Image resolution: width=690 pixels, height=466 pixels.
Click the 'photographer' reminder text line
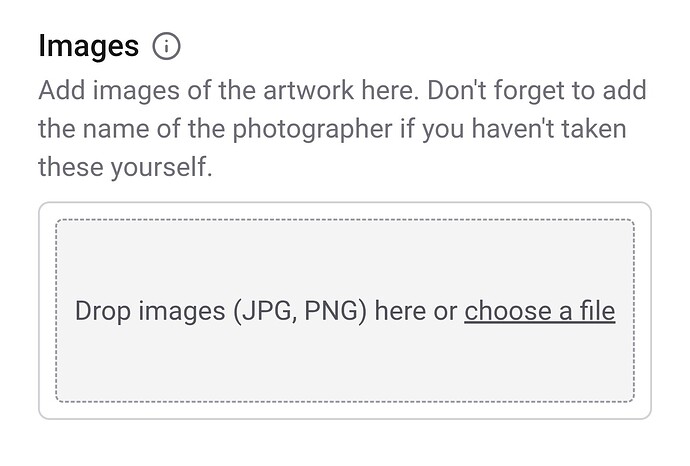[x=332, y=129]
